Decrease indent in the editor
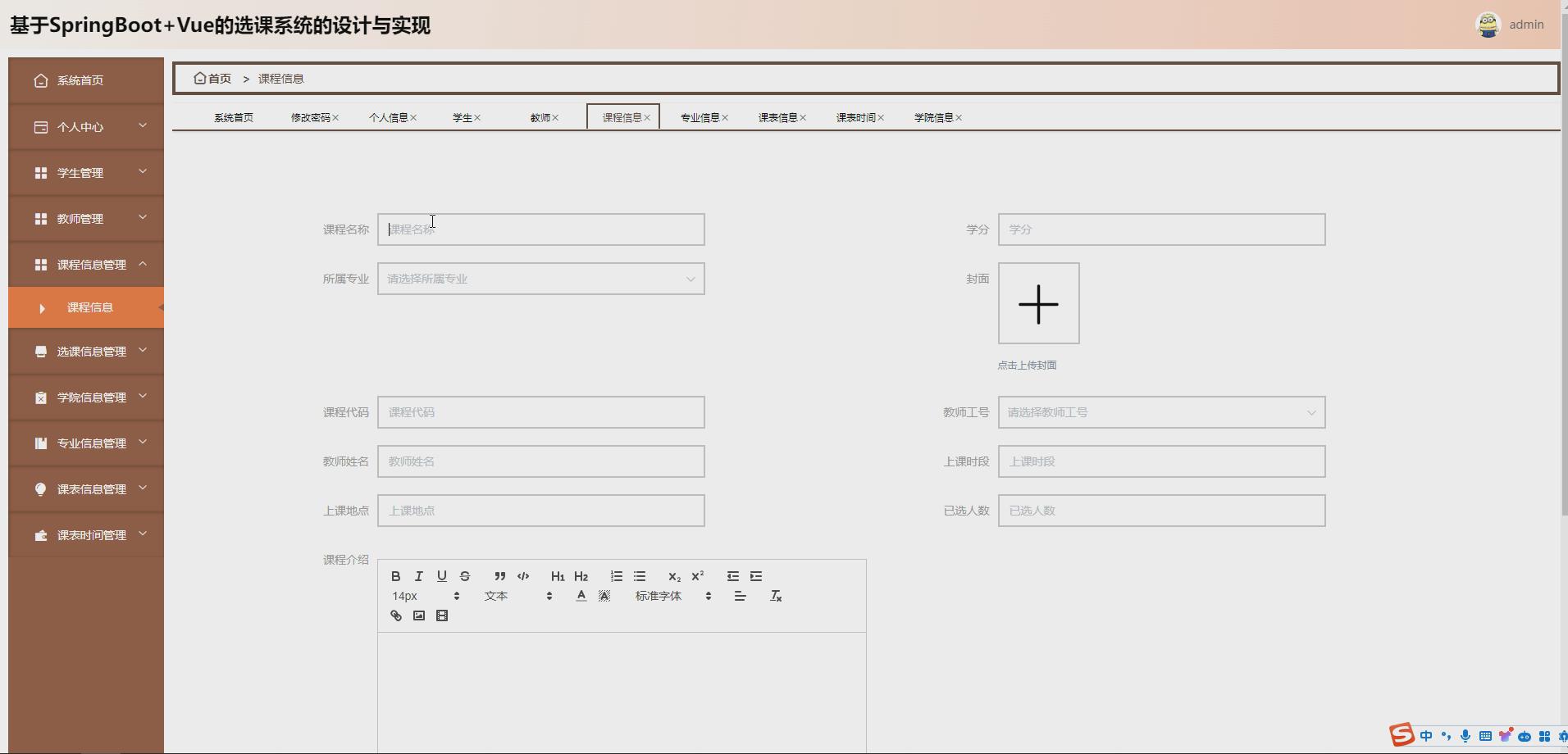1568x754 pixels. [733, 576]
